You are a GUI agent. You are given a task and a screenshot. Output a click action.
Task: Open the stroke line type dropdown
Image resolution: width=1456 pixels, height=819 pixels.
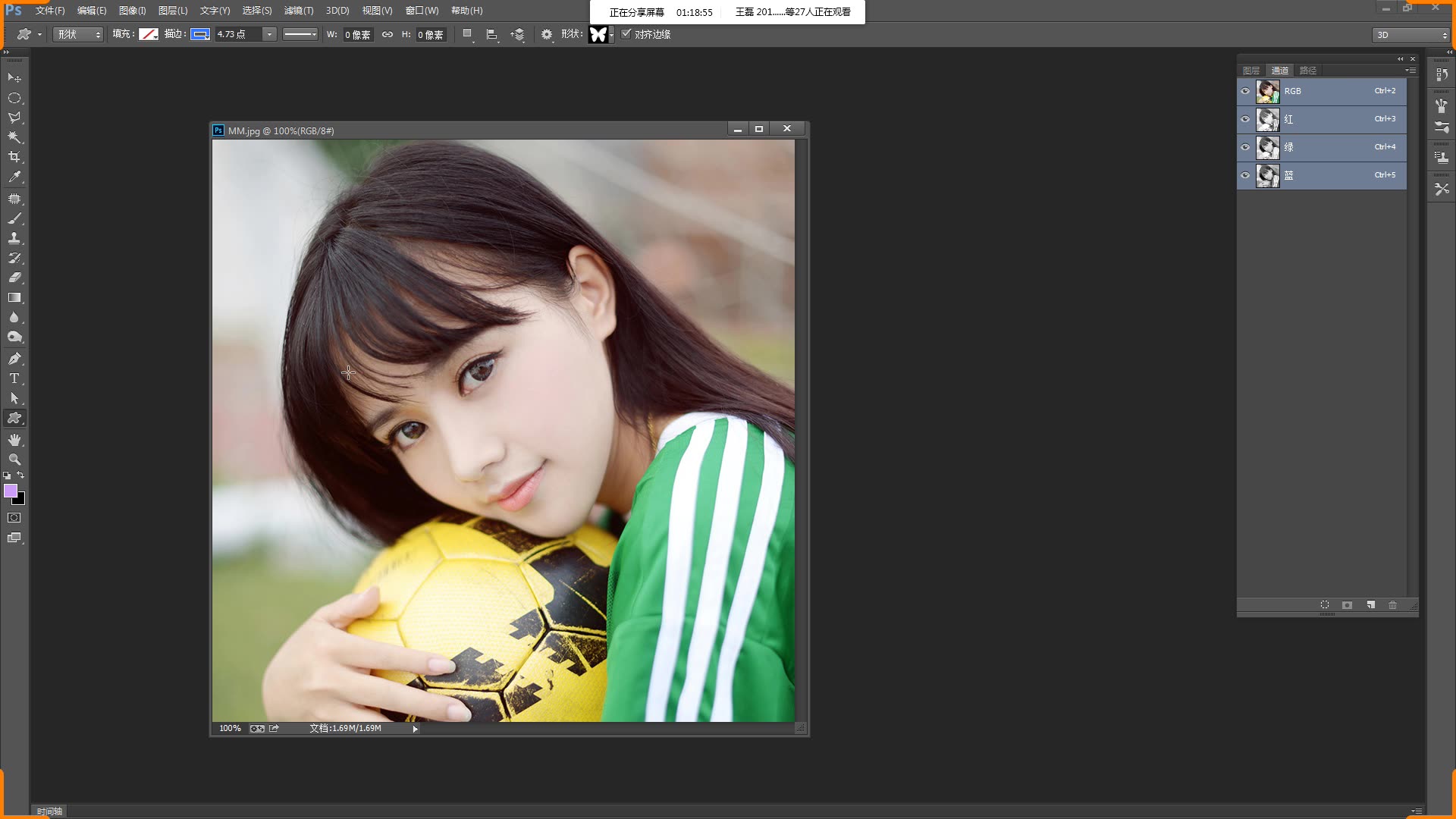300,34
